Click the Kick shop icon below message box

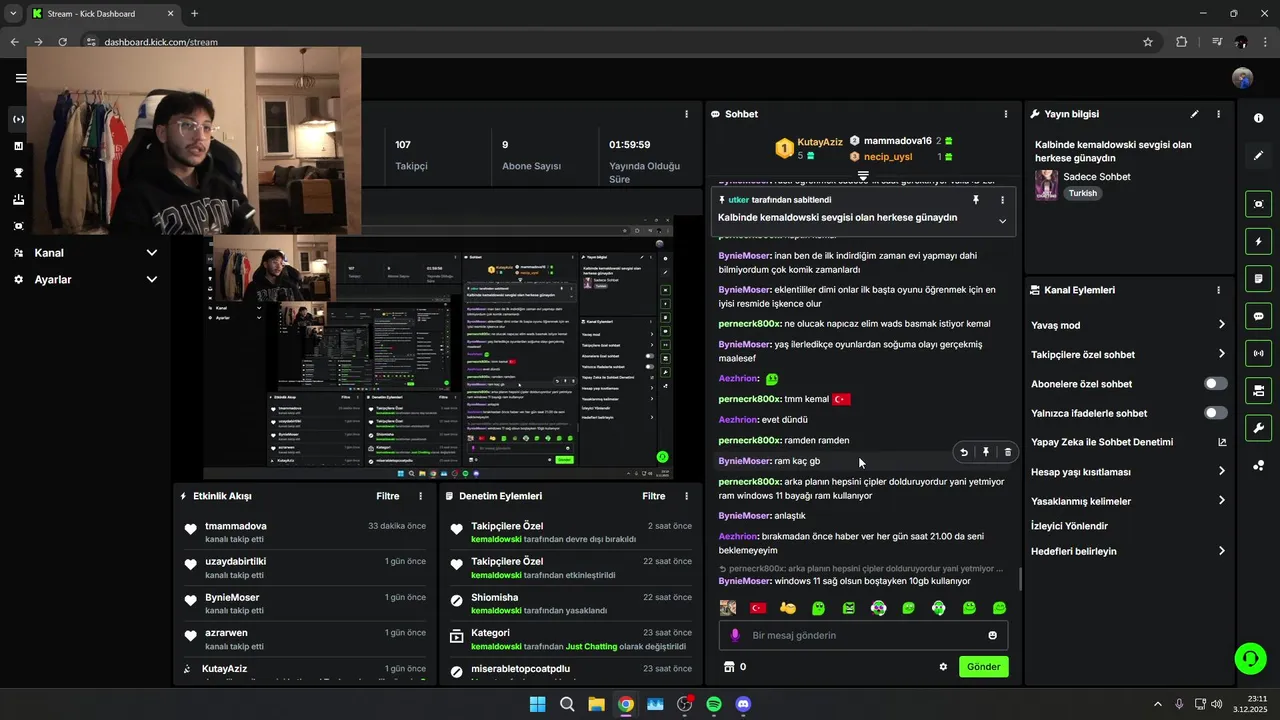(x=728, y=667)
